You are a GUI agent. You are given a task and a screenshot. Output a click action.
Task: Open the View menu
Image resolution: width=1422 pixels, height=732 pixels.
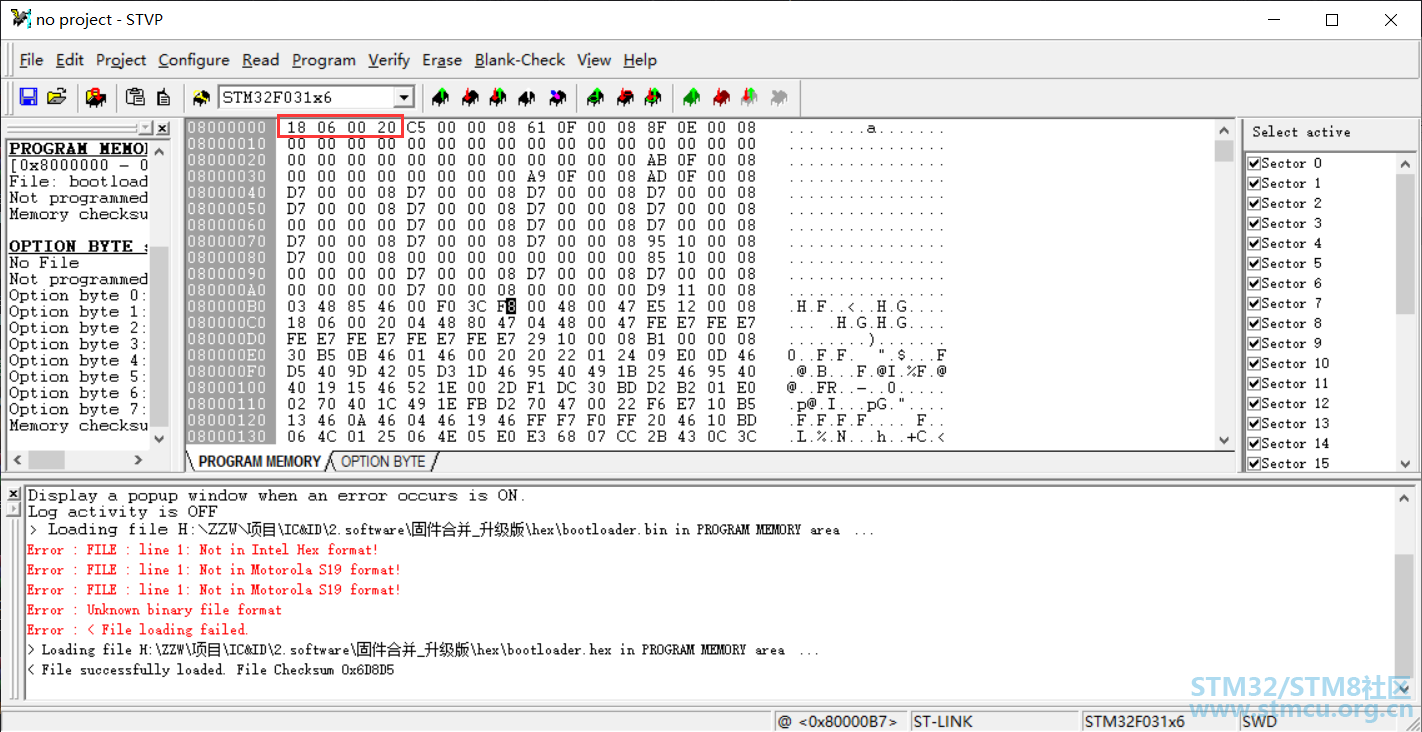click(594, 60)
